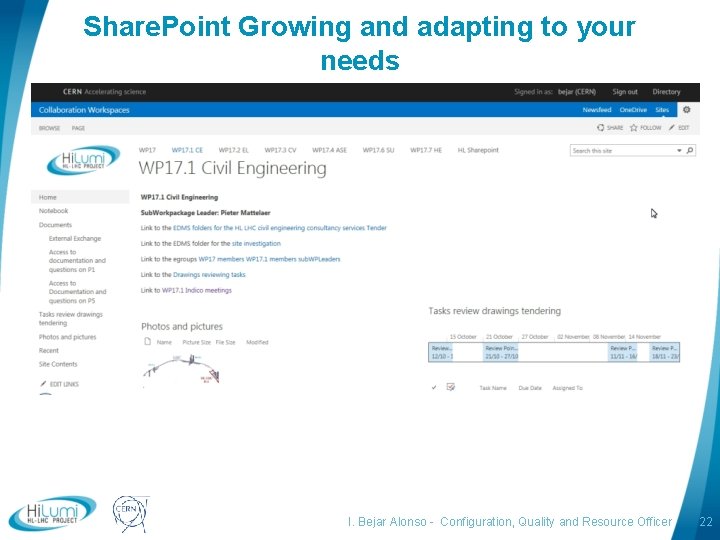Sort by Task Name column header
720x540 pixels.
[493, 388]
